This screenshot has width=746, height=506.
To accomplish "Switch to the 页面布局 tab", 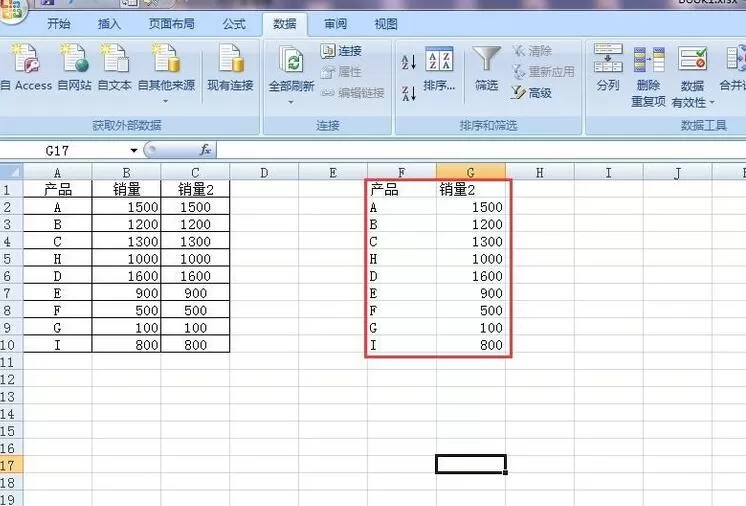I will [x=172, y=24].
